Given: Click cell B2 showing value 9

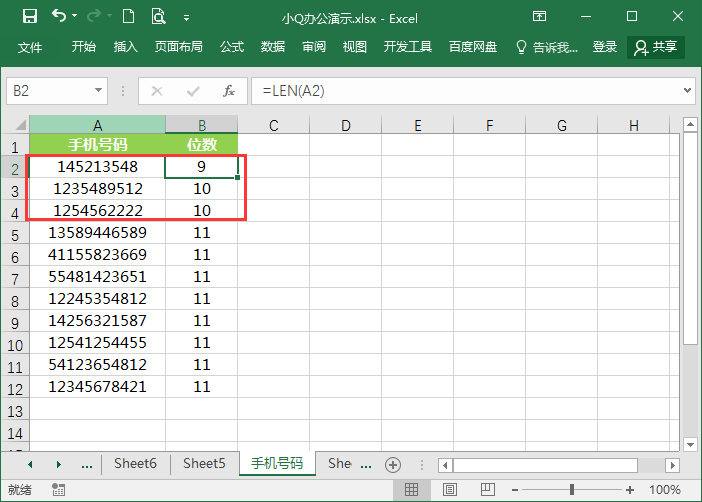Looking at the screenshot, I should coord(201,167).
